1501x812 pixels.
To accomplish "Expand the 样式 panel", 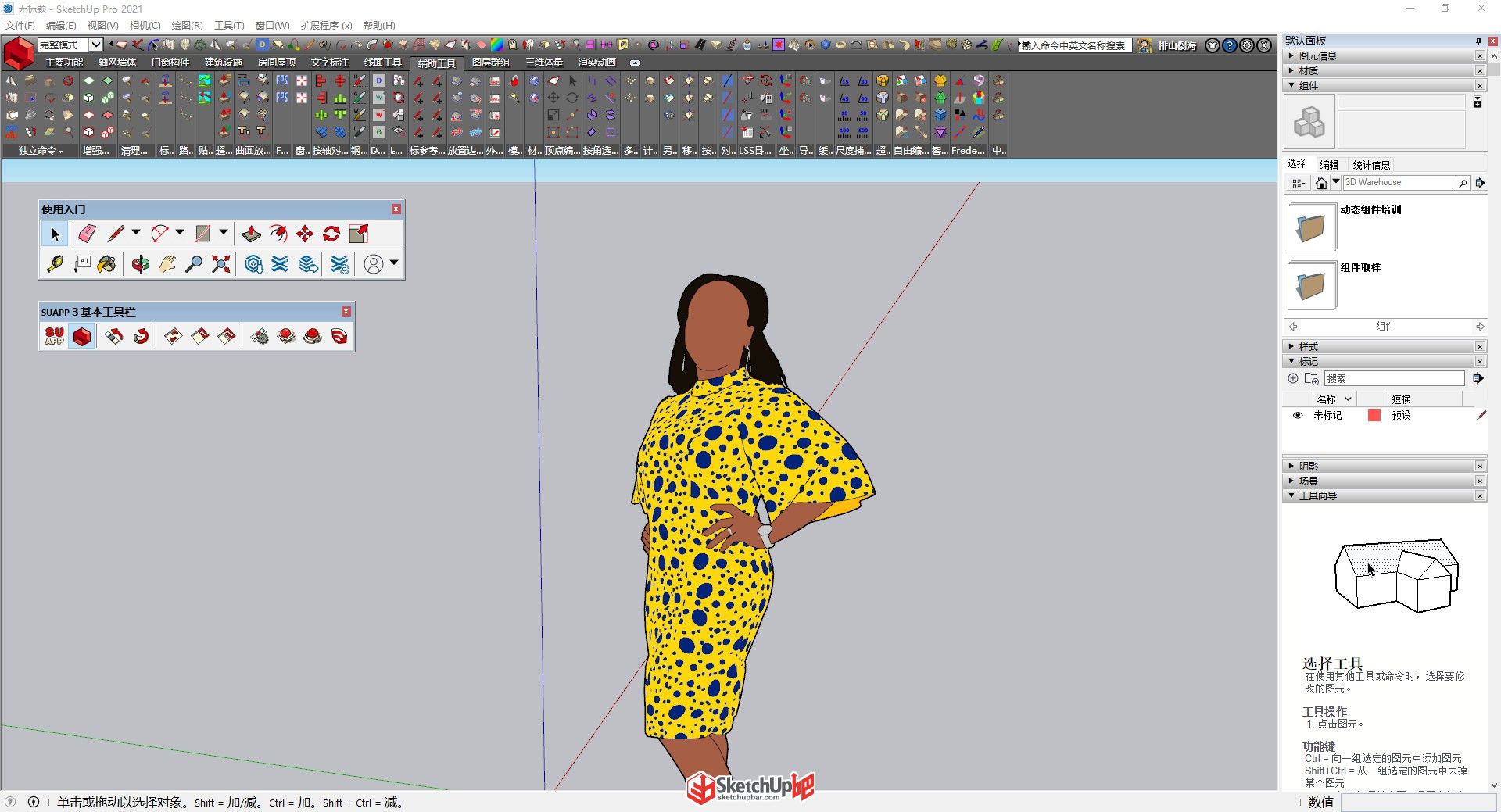I will pos(1384,346).
